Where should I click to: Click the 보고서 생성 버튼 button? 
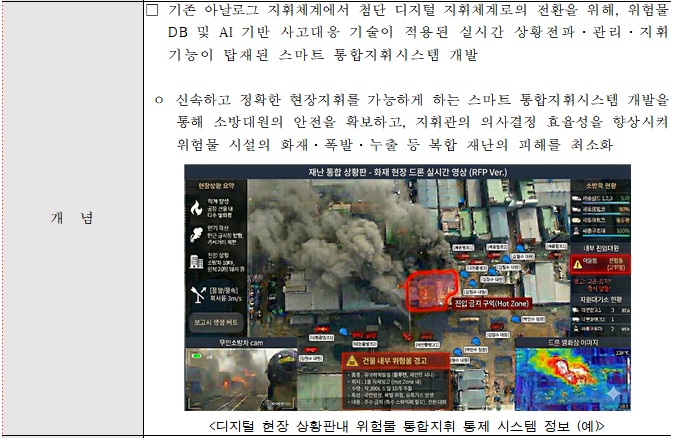[x=216, y=322]
